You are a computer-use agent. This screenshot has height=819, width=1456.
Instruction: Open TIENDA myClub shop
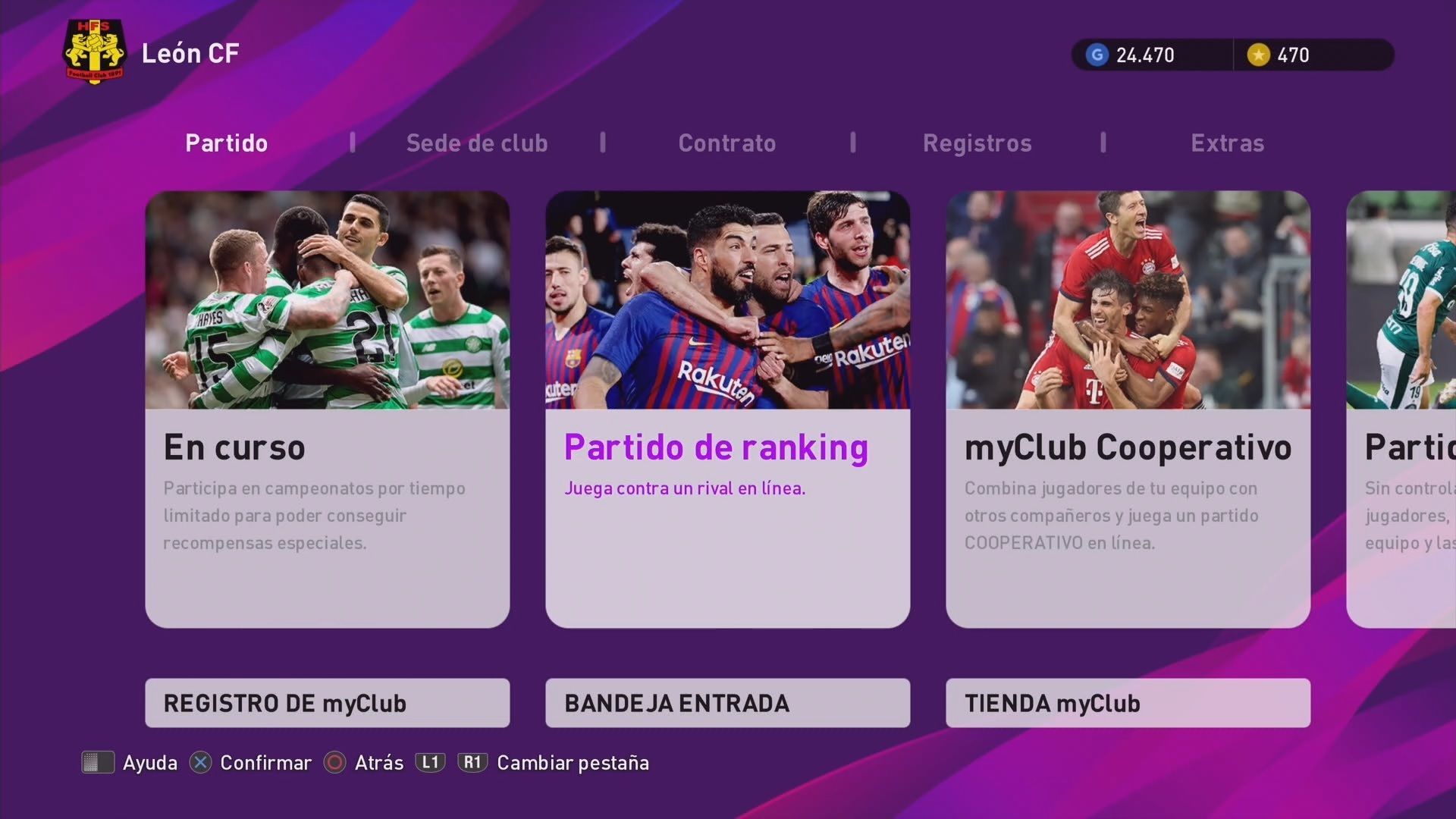[1128, 703]
